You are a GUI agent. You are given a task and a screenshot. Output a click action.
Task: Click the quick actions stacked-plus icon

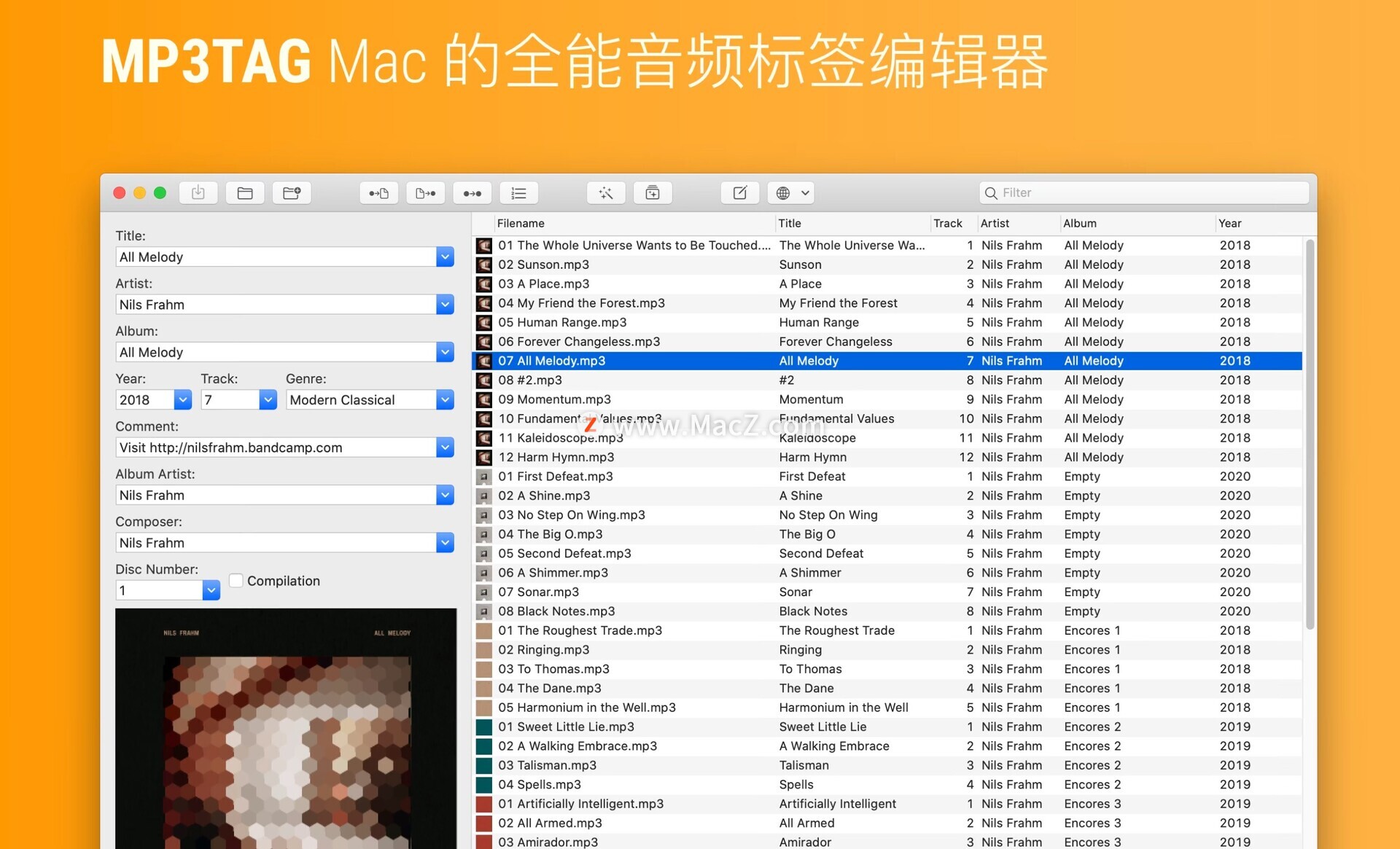point(653,193)
